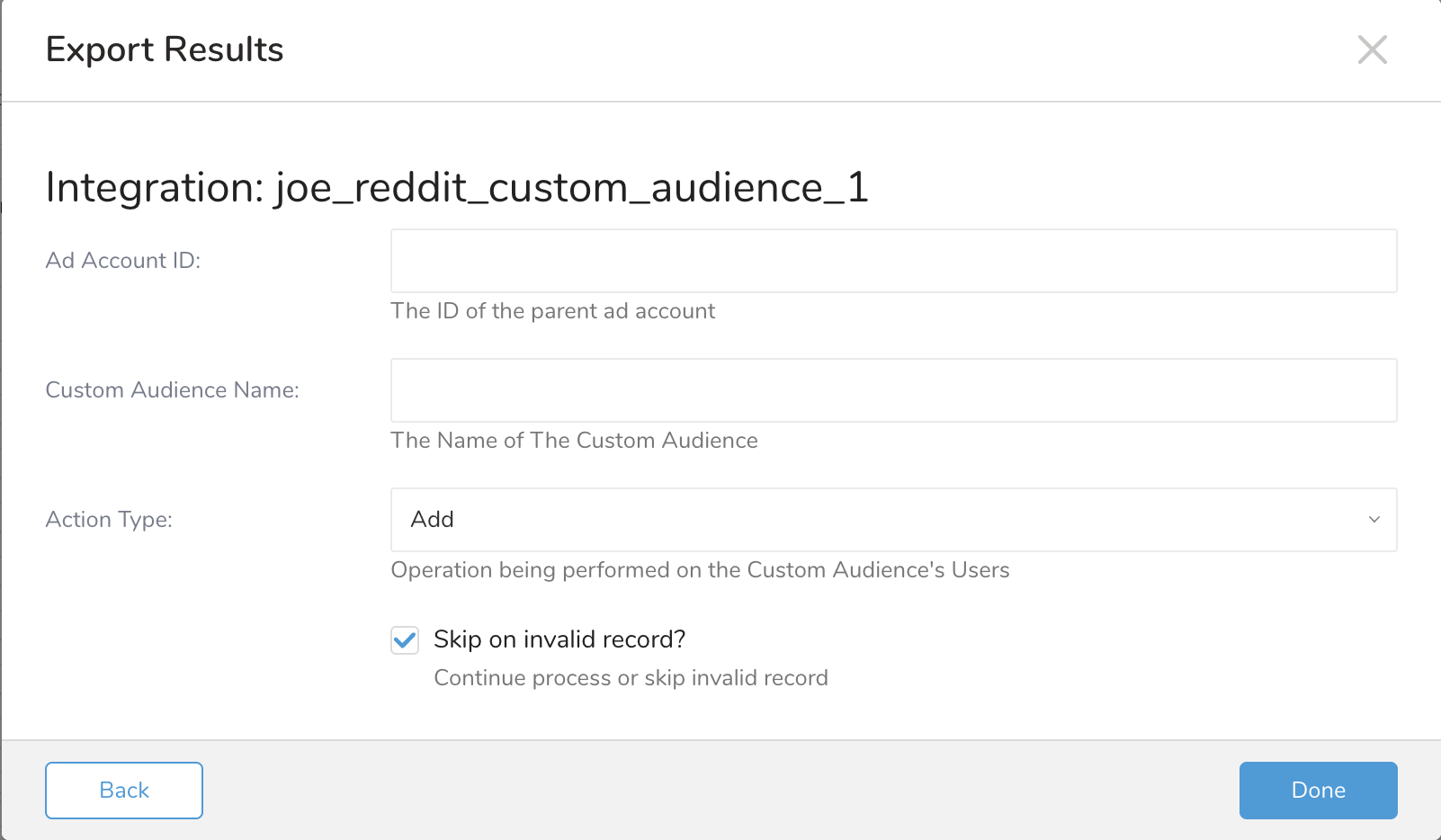Image resolution: width=1441 pixels, height=840 pixels.
Task: Click the 'Ad Account ID:' field label
Action: (123, 261)
